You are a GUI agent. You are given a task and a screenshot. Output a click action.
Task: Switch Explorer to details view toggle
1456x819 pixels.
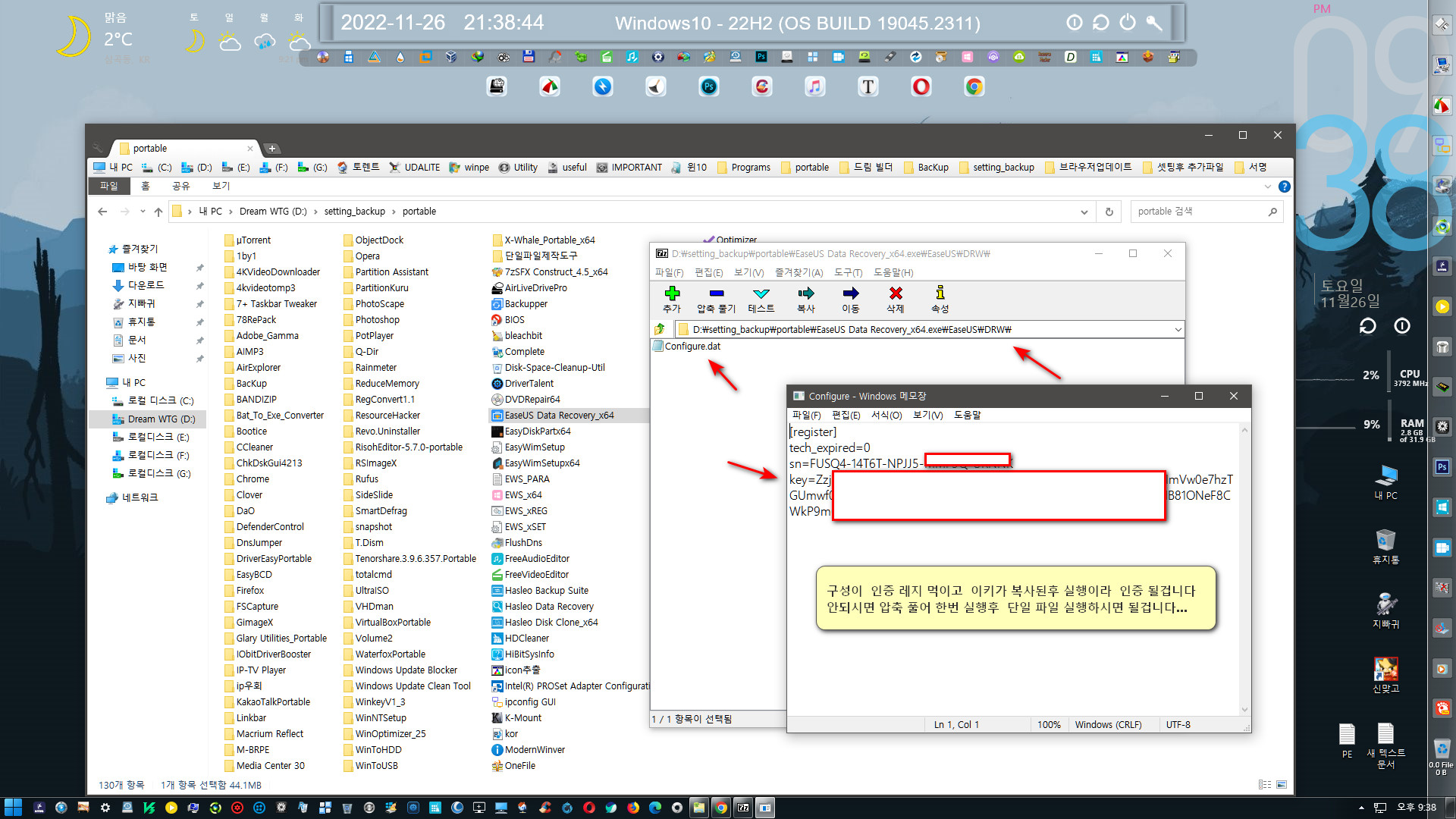(1265, 785)
